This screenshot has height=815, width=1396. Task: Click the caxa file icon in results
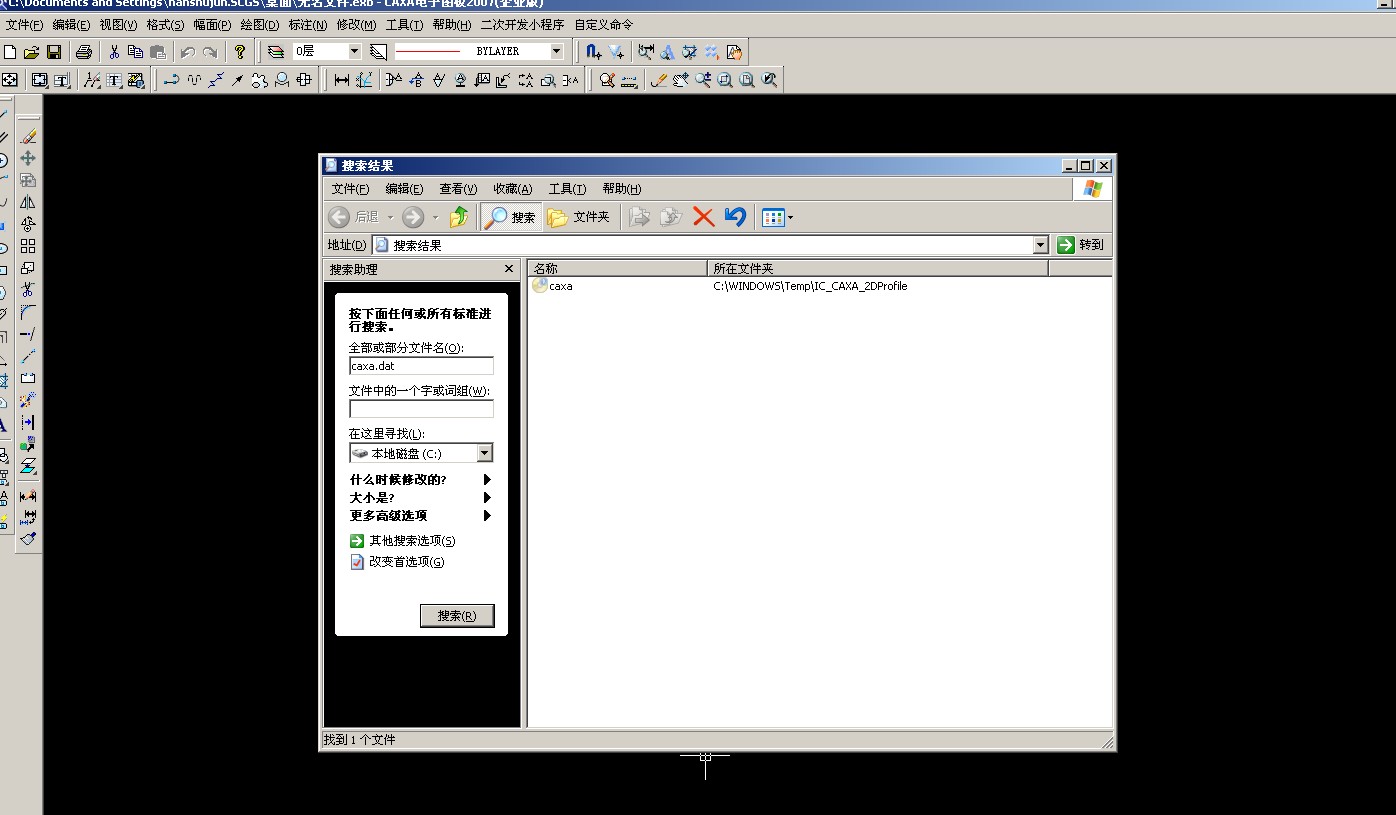(x=540, y=286)
